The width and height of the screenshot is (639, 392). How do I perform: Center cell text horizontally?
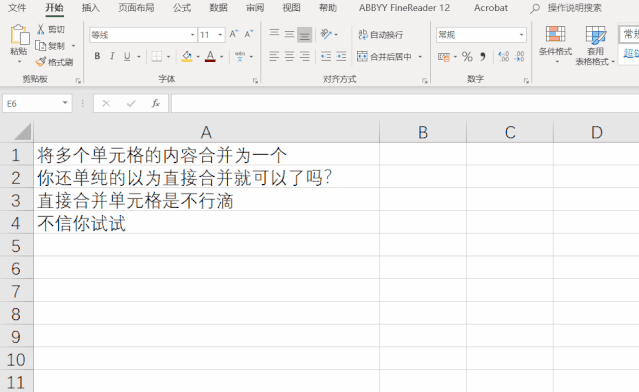tap(289, 56)
